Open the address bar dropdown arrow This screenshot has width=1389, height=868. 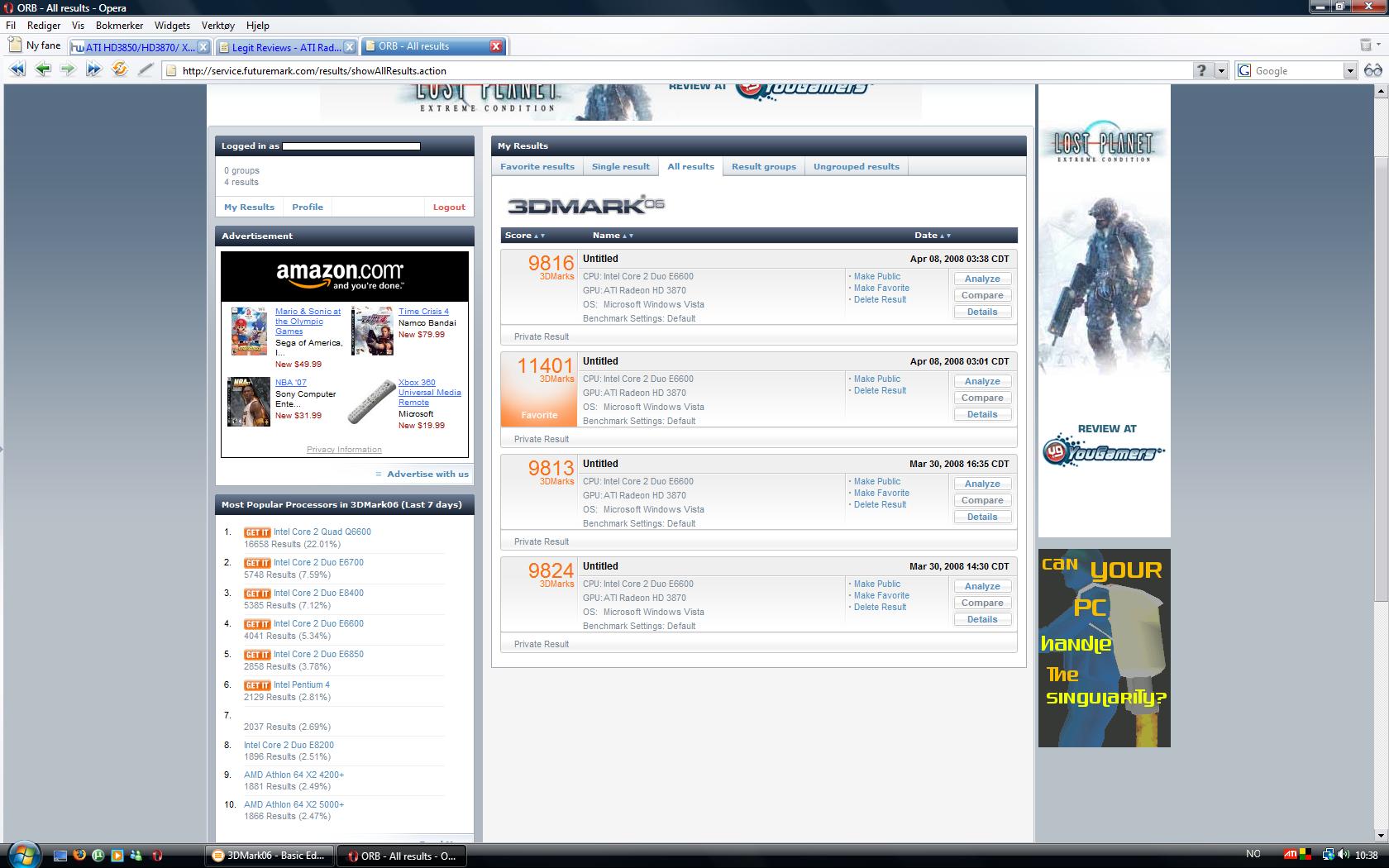(1221, 70)
